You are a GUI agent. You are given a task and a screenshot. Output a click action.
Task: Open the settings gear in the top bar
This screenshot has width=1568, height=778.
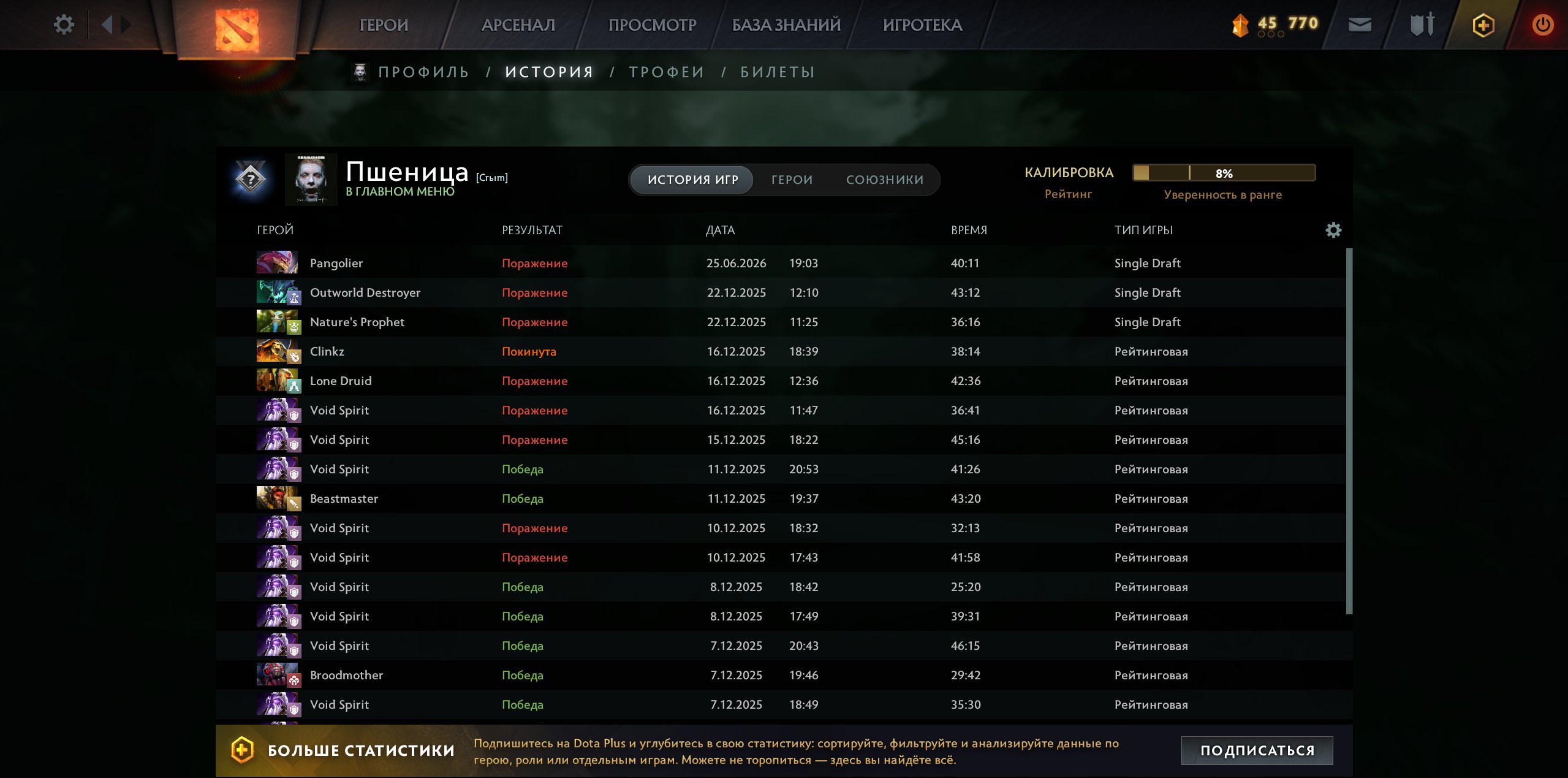pyautogui.click(x=64, y=25)
